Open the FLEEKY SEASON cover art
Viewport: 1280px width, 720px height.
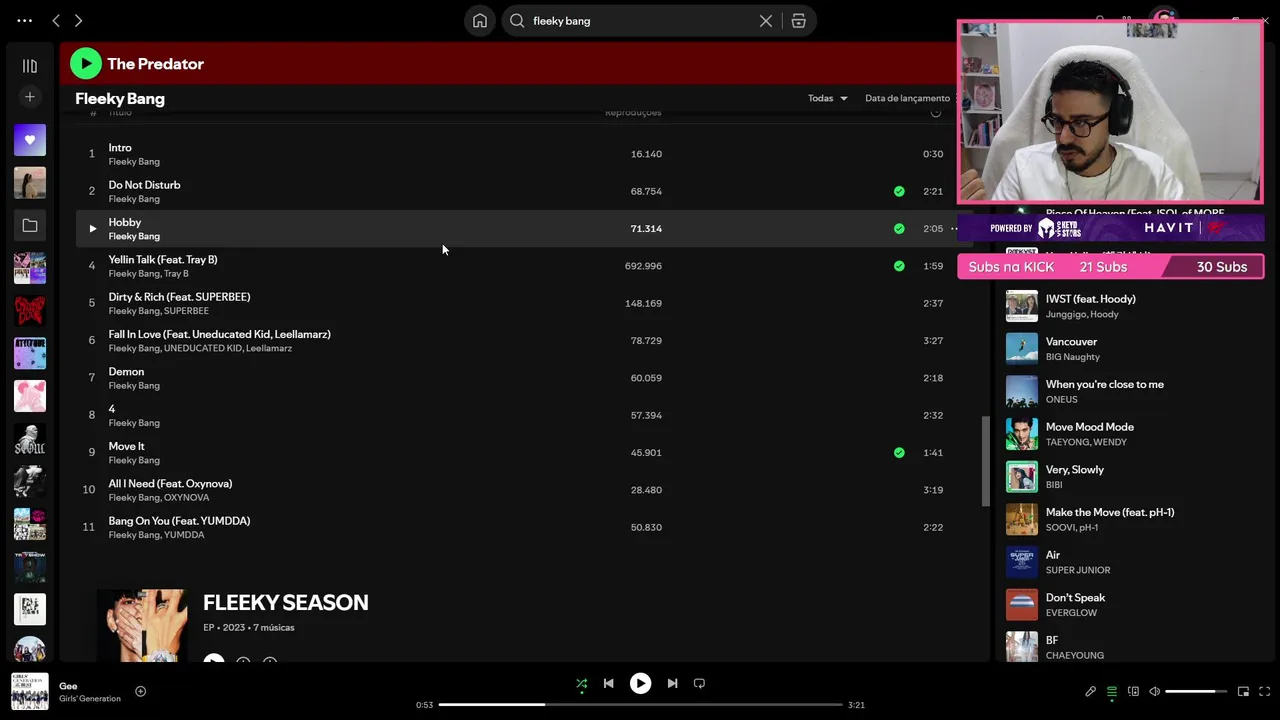point(142,625)
